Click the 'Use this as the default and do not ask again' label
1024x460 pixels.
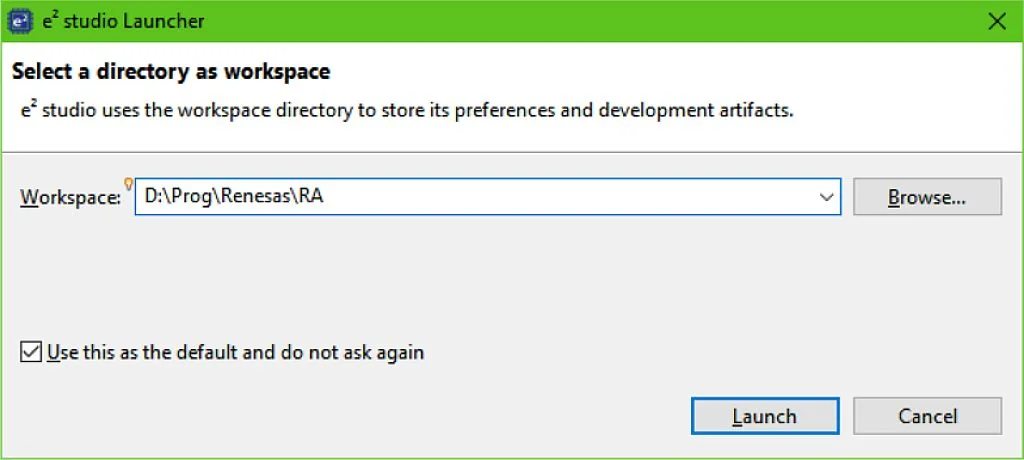tap(236, 352)
